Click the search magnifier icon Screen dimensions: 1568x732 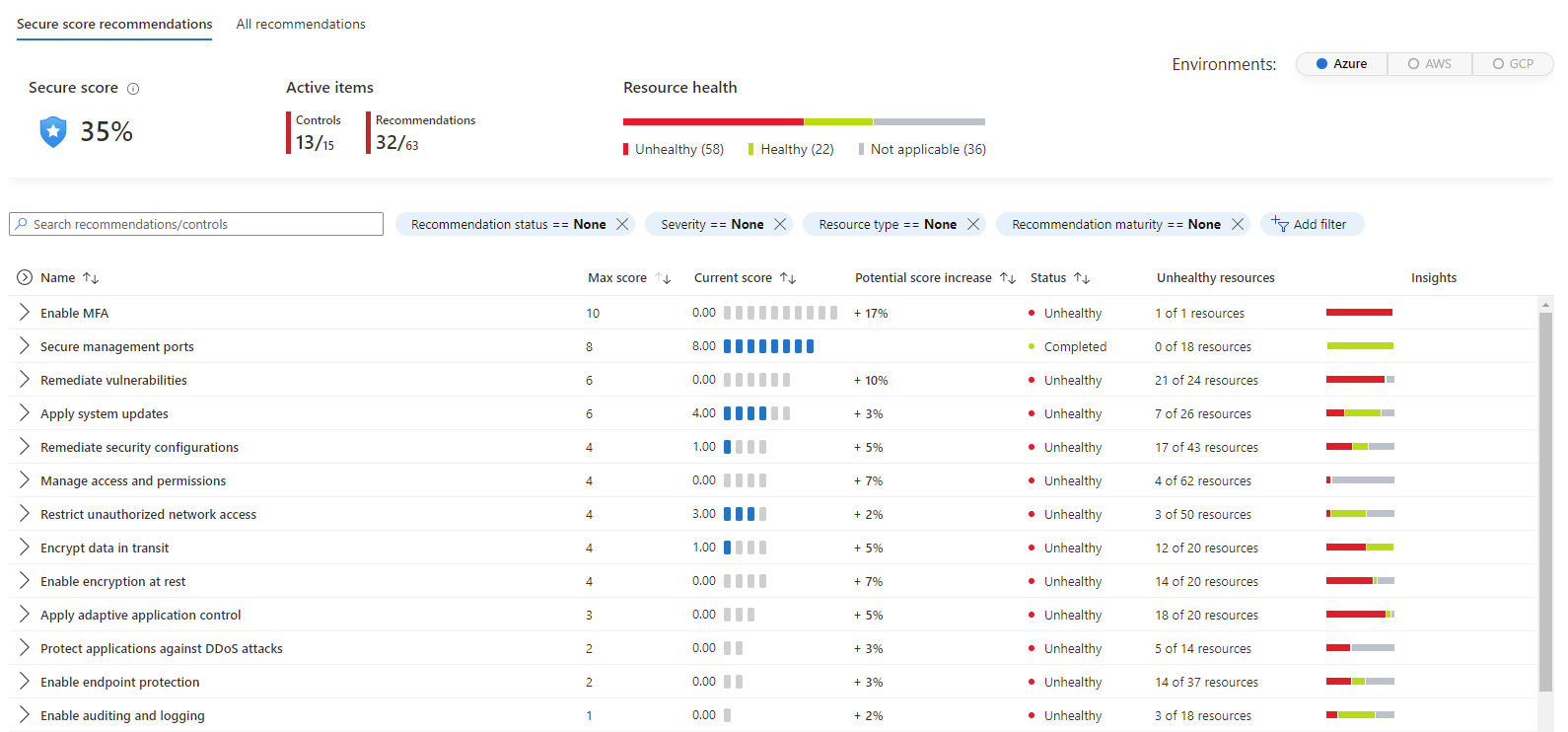coord(21,224)
